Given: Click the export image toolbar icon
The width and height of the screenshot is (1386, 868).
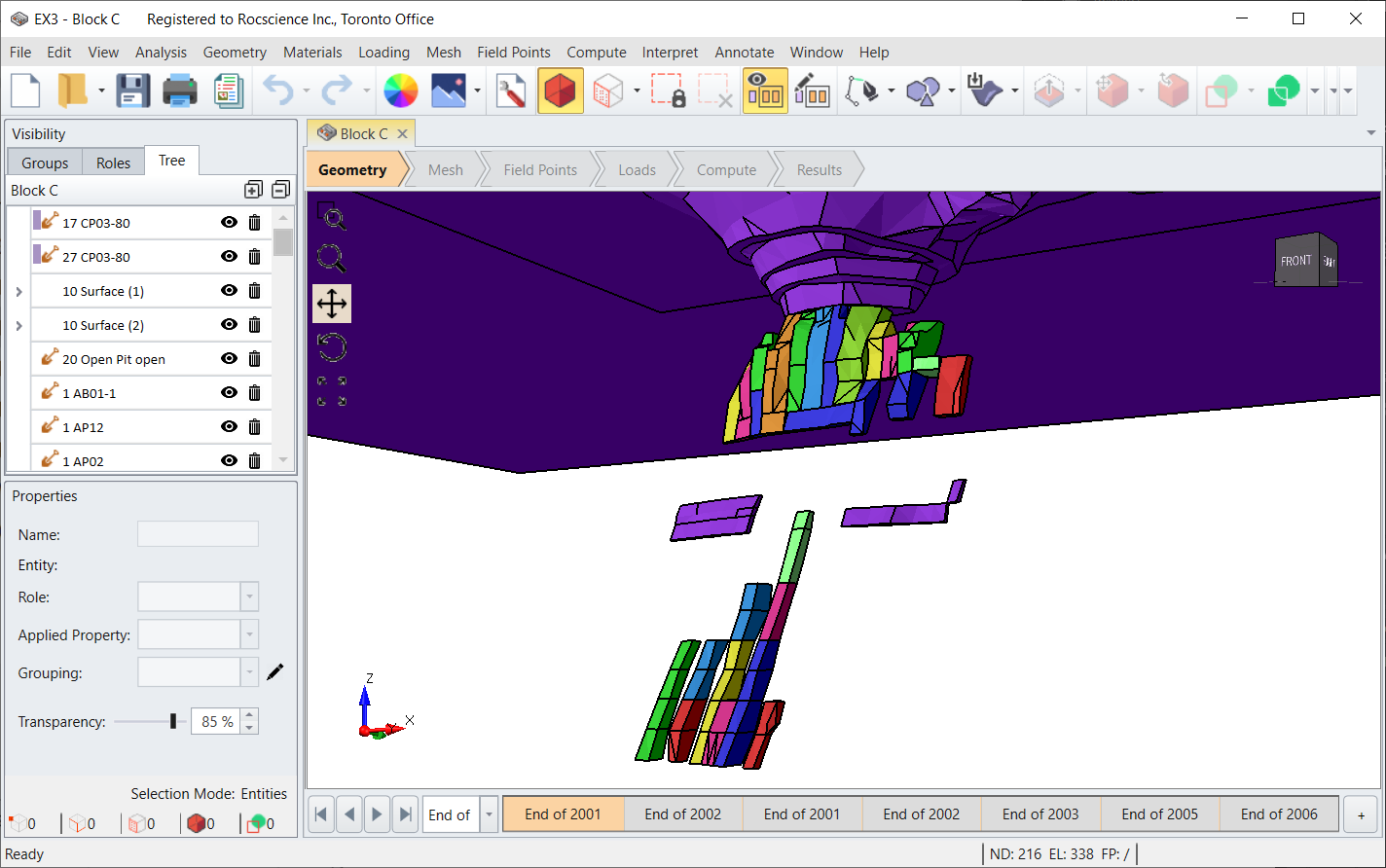Looking at the screenshot, I should pyautogui.click(x=451, y=90).
